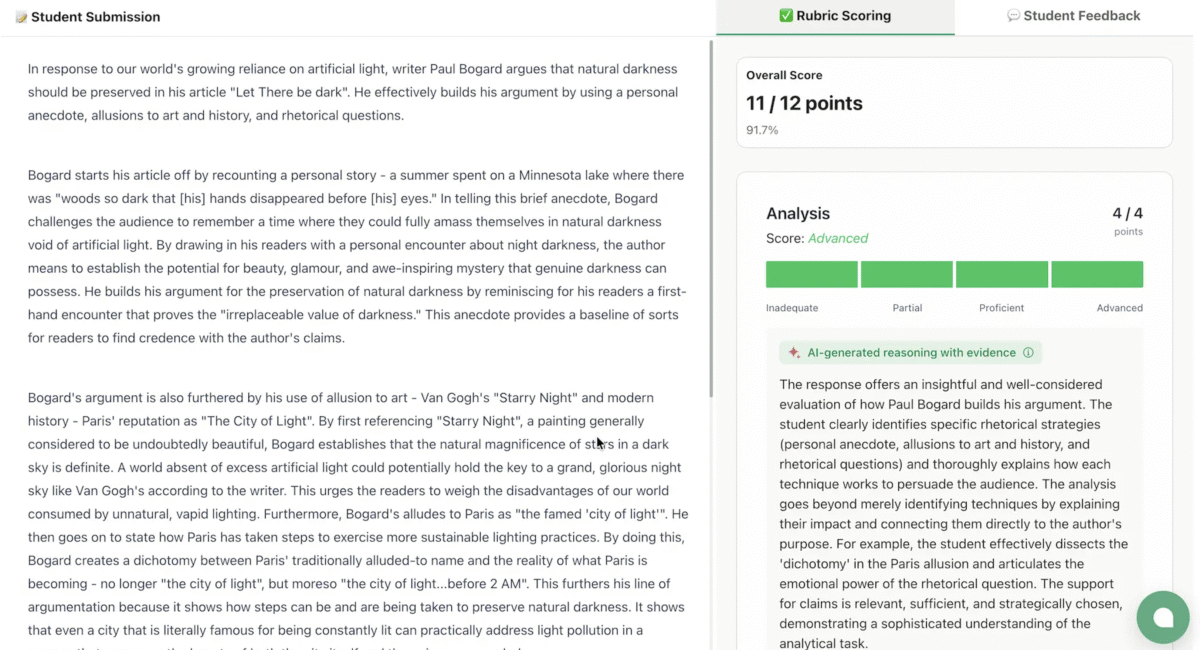Click the Analysis criterion heading
Viewport: 1200px width, 650px height.
click(798, 214)
